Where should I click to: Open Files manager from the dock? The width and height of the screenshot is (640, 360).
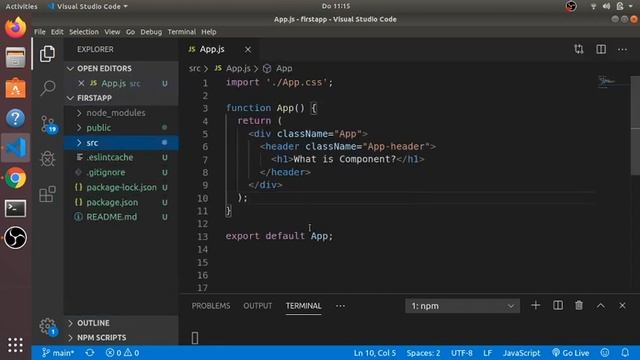[16, 58]
